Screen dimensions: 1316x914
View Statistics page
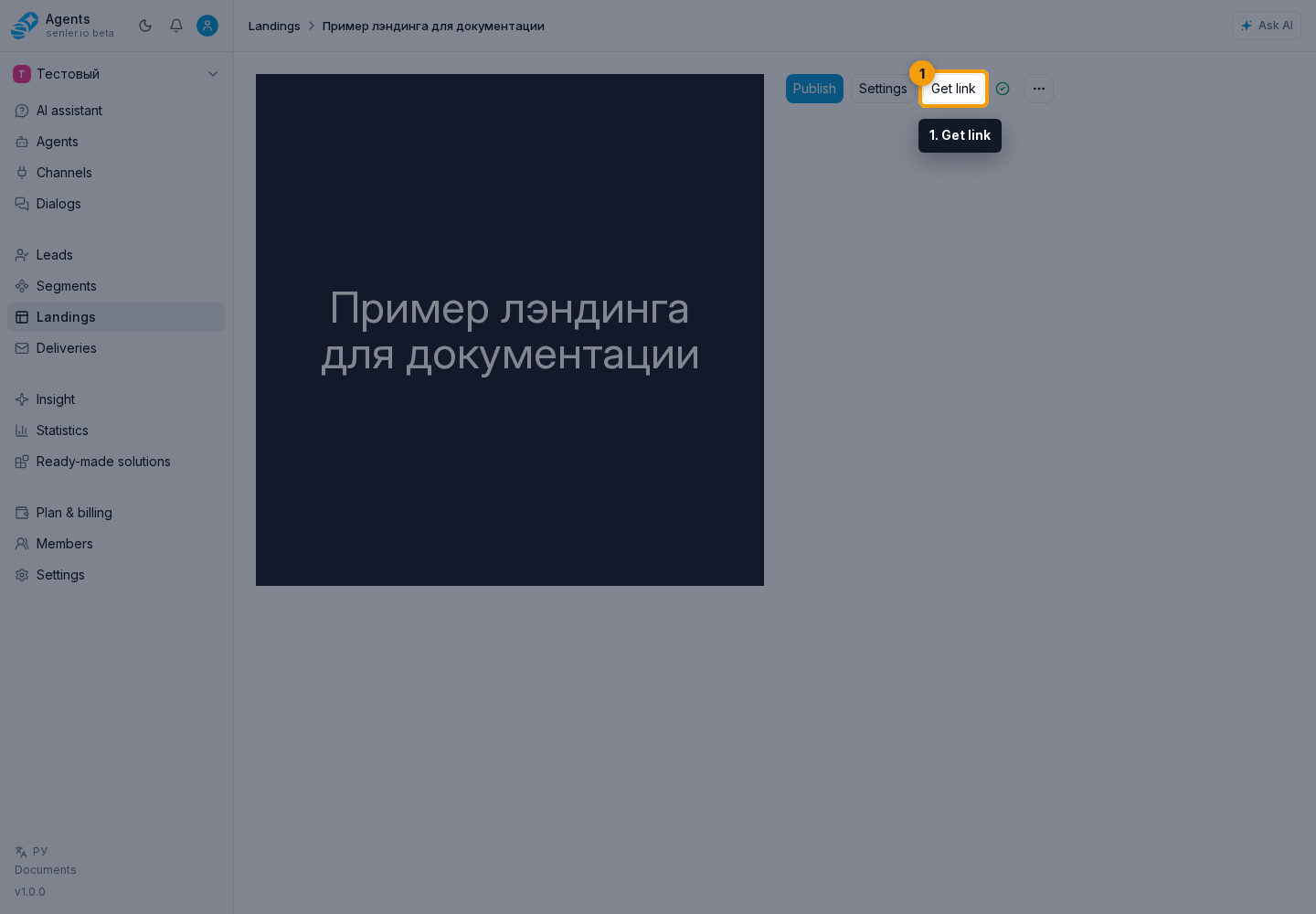[116, 430]
